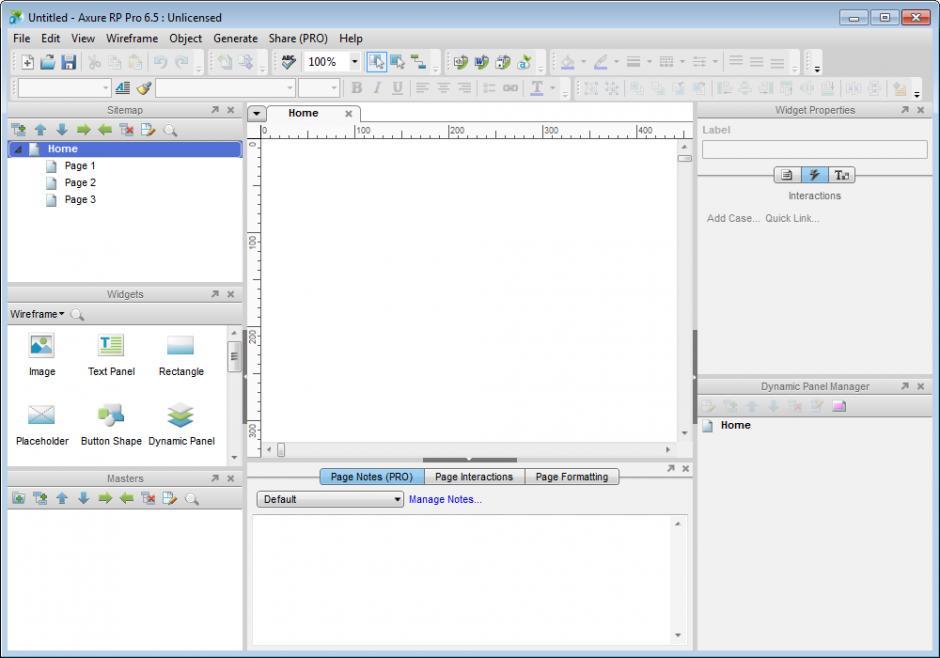The image size is (940, 658).
Task: Open the zoom percentage dropdown
Action: (354, 62)
